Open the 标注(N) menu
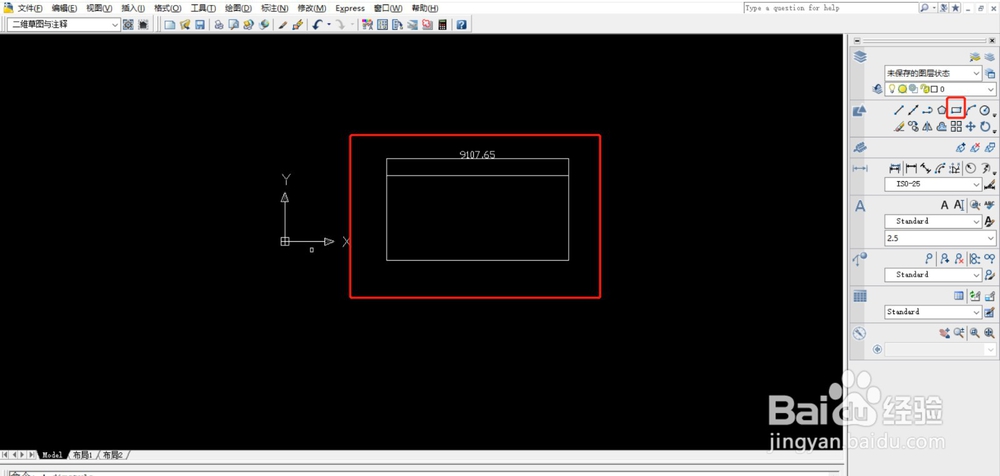Viewport: 1000px width, 476px height. pos(275,8)
